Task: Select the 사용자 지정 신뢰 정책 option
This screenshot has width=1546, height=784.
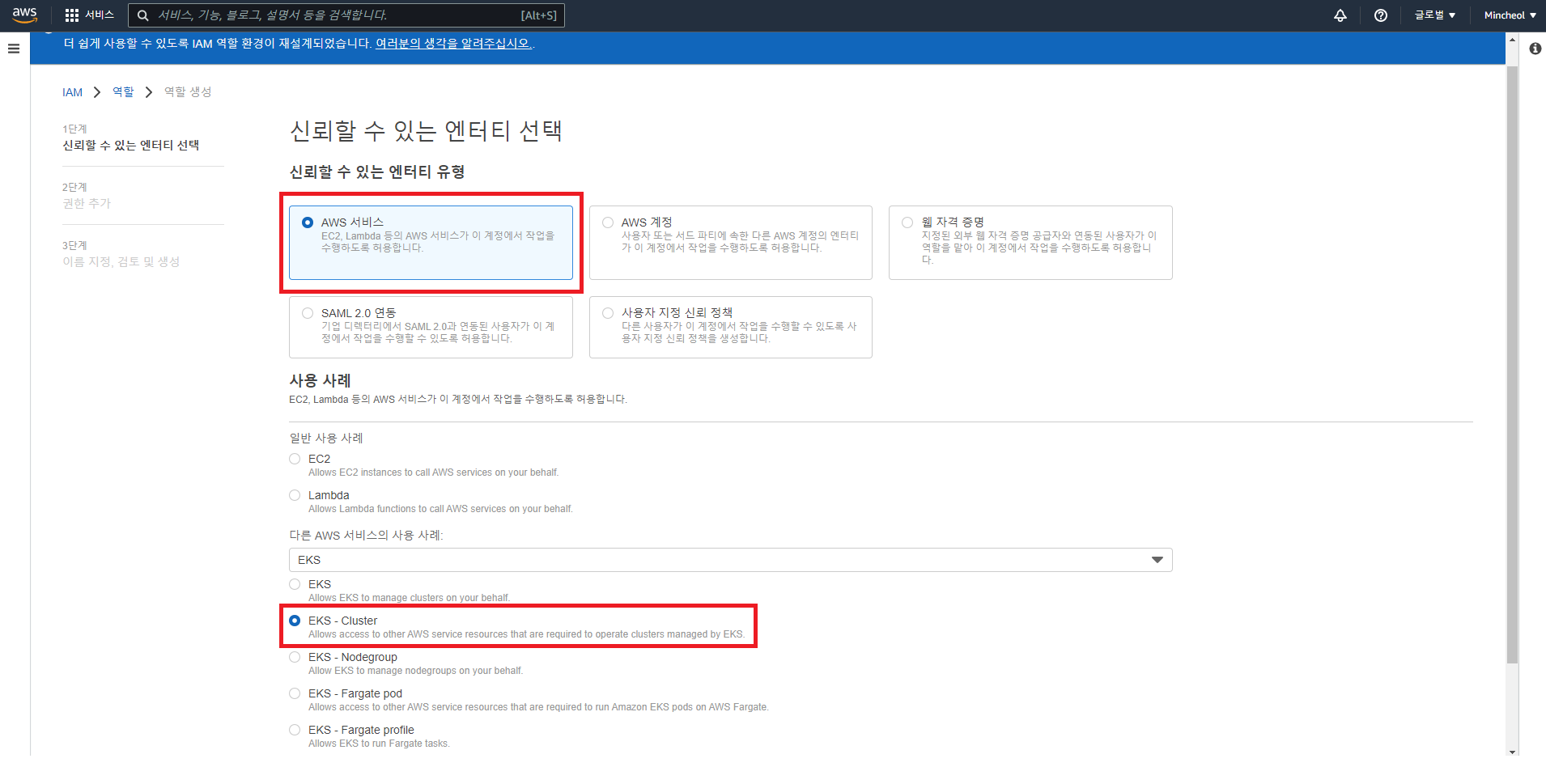Action: pos(731,327)
